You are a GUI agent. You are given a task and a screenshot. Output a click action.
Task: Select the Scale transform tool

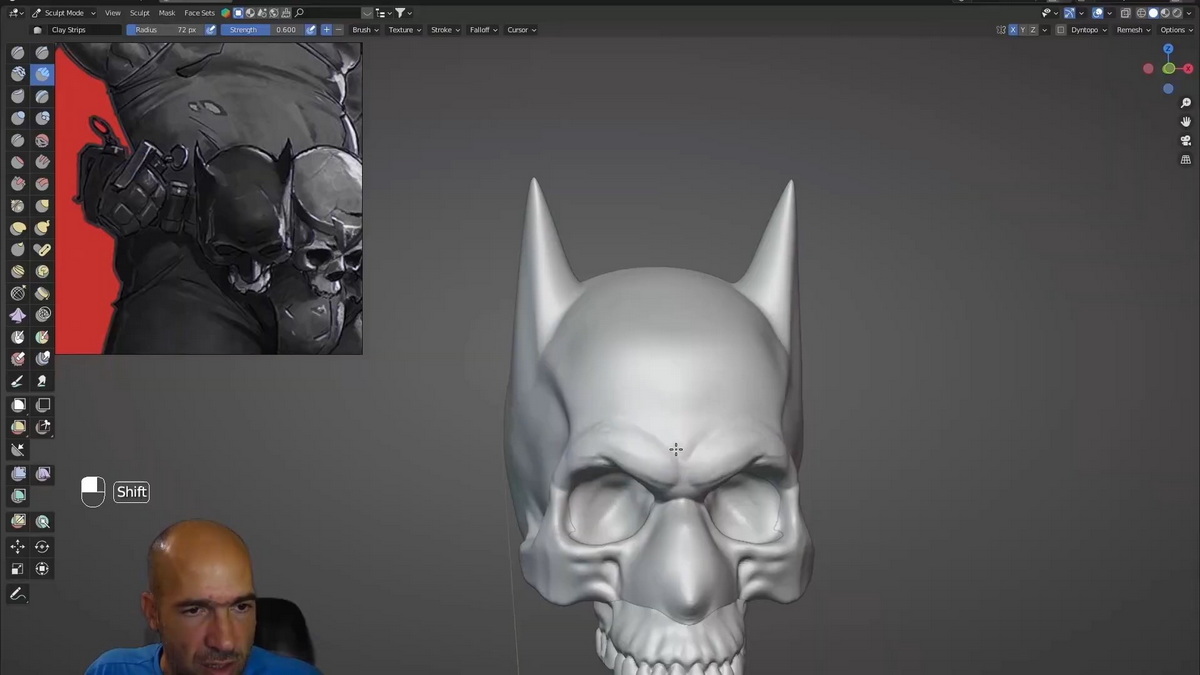[x=18, y=569]
